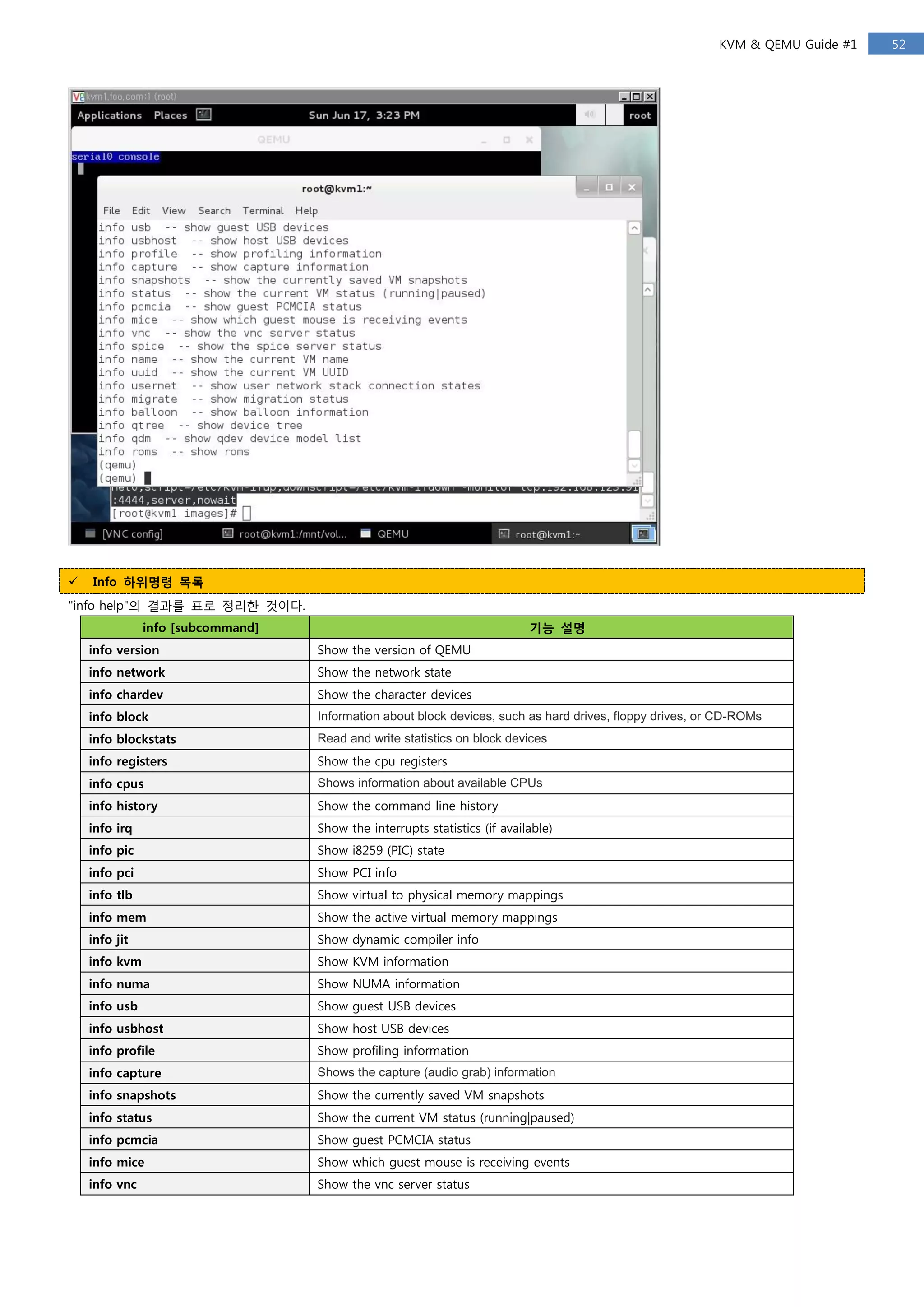Click the 'serial0 console' label
The width and height of the screenshot is (924, 1307).
(x=115, y=157)
